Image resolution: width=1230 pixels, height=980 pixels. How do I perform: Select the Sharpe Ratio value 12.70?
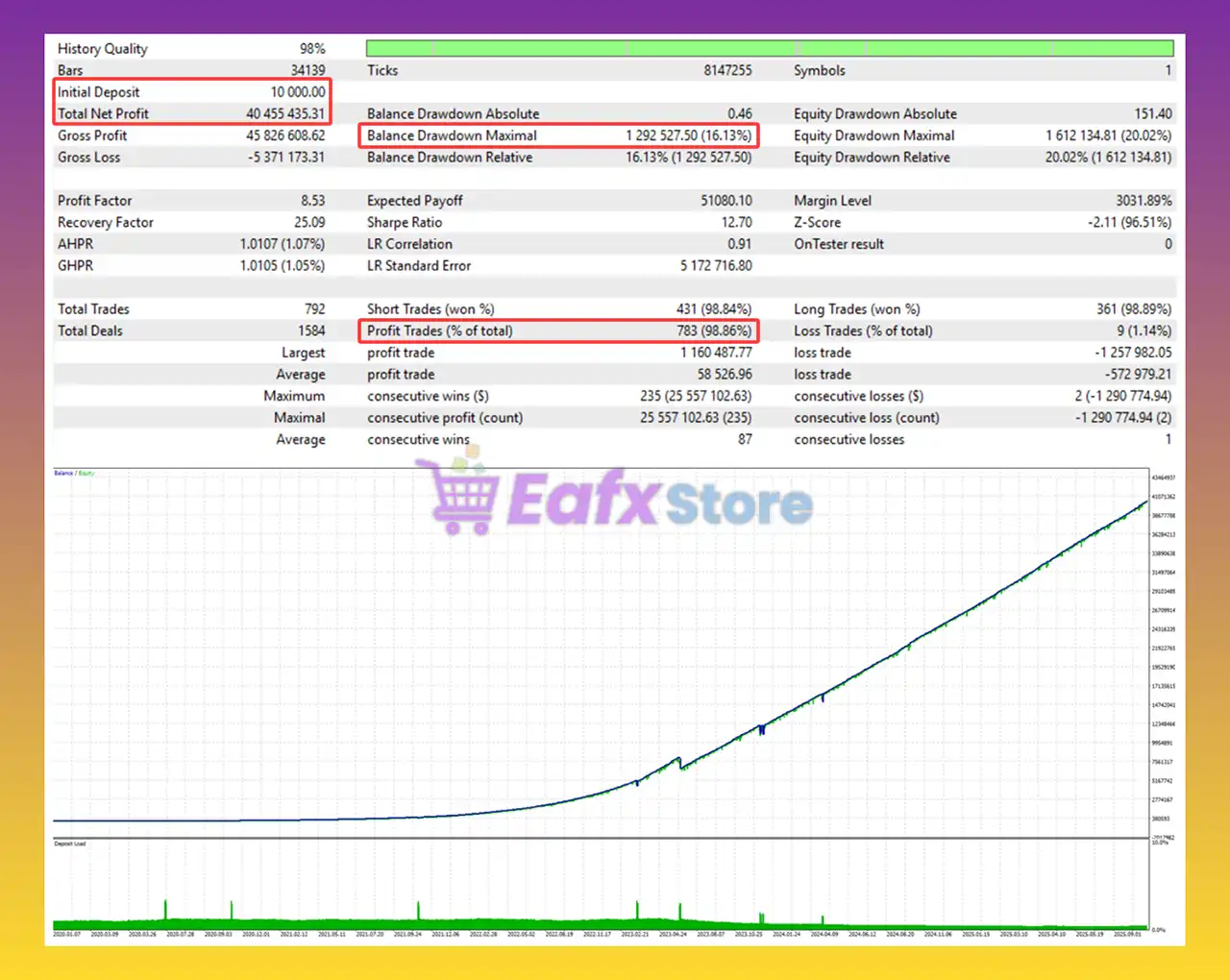[x=736, y=222]
